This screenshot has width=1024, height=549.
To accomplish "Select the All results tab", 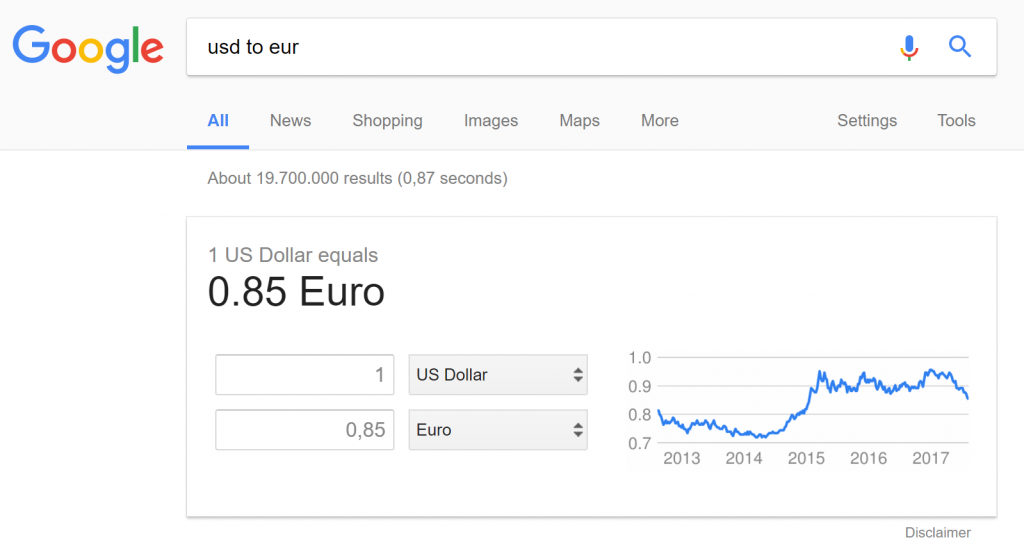I will point(217,121).
